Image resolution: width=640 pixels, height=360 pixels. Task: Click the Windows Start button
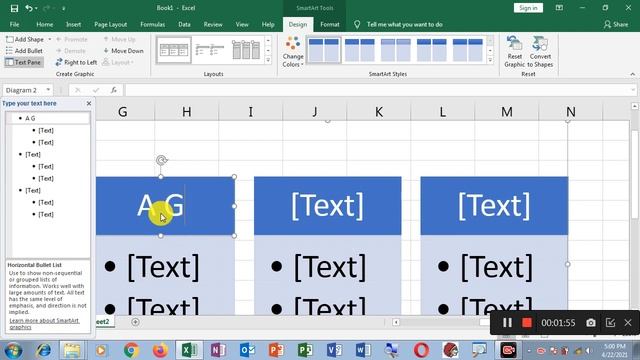[x=13, y=350]
